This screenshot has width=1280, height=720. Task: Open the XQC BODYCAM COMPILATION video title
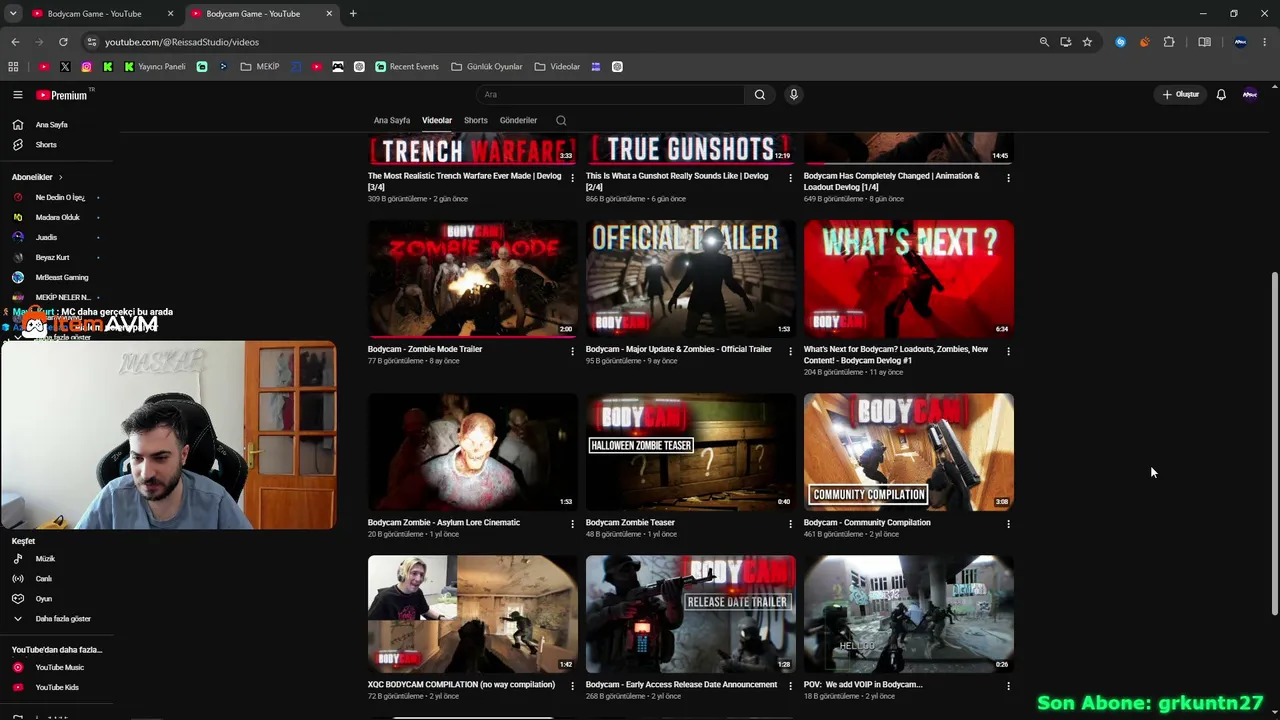pos(461,685)
